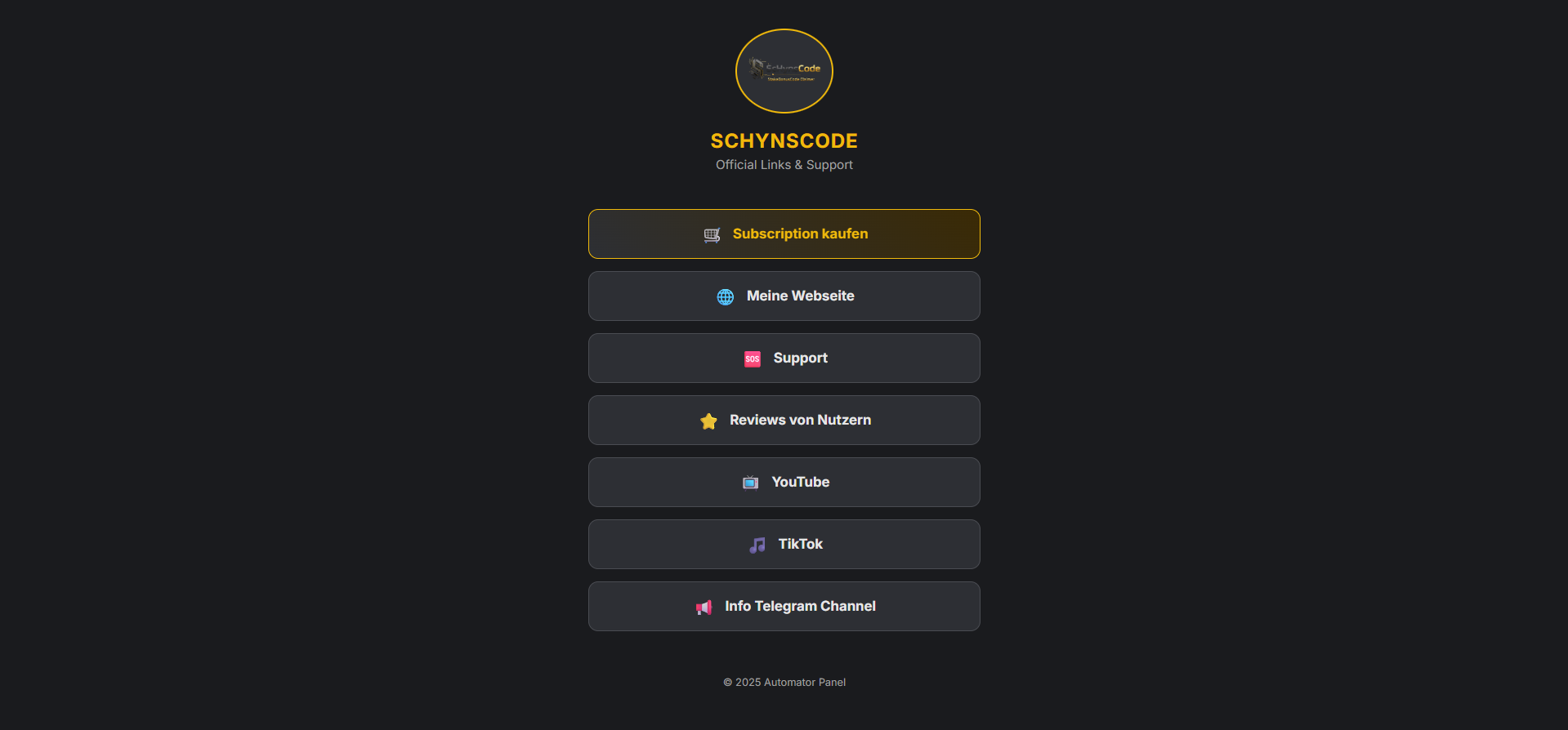Image resolution: width=1568 pixels, height=730 pixels.
Task: Click the TV icon on the YouTube button
Action: [x=749, y=483]
